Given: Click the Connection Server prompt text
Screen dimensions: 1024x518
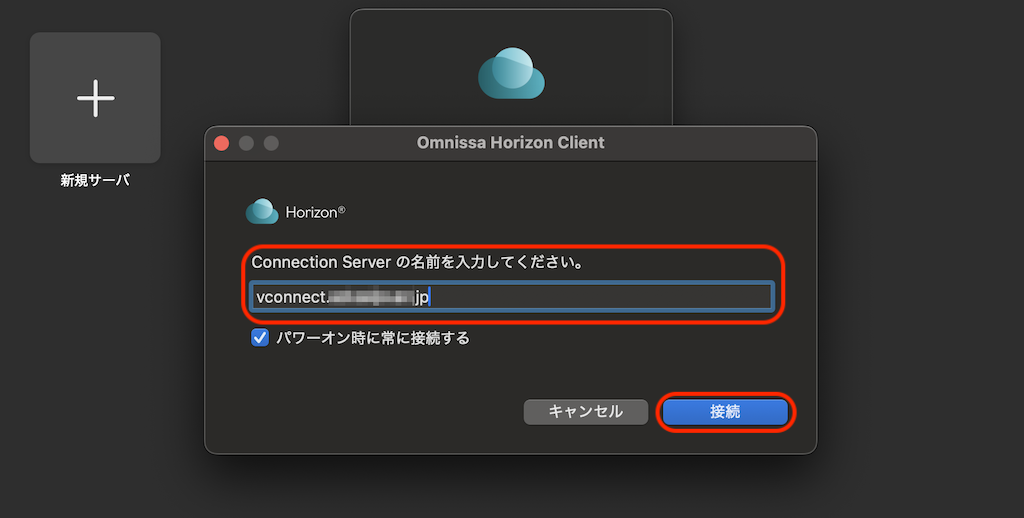Looking at the screenshot, I should (x=417, y=262).
